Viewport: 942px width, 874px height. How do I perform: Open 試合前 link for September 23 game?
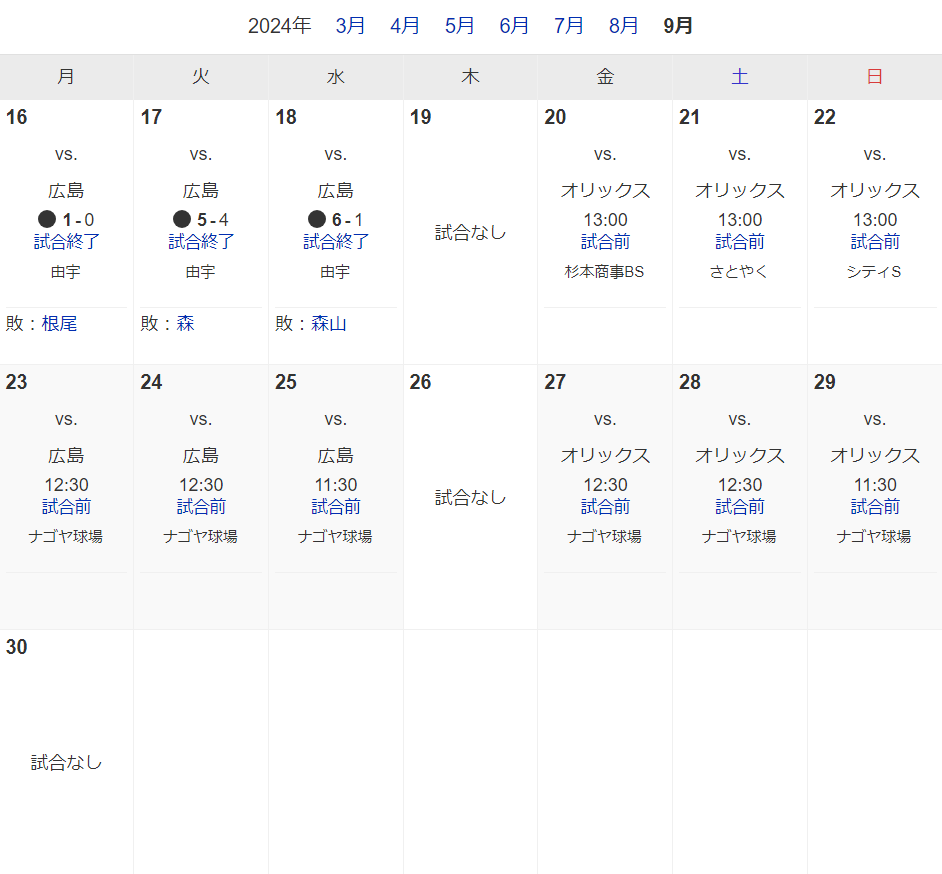pyautogui.click(x=67, y=506)
